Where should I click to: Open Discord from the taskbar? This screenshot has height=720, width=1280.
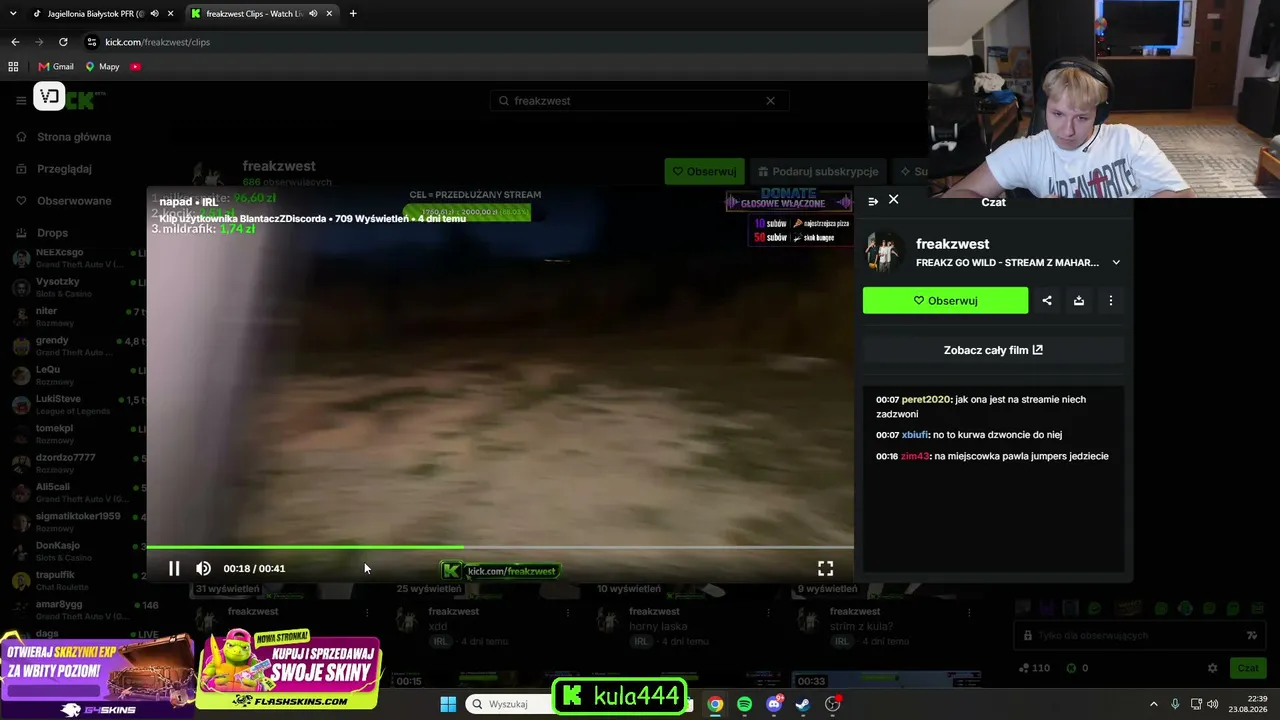tap(774, 704)
